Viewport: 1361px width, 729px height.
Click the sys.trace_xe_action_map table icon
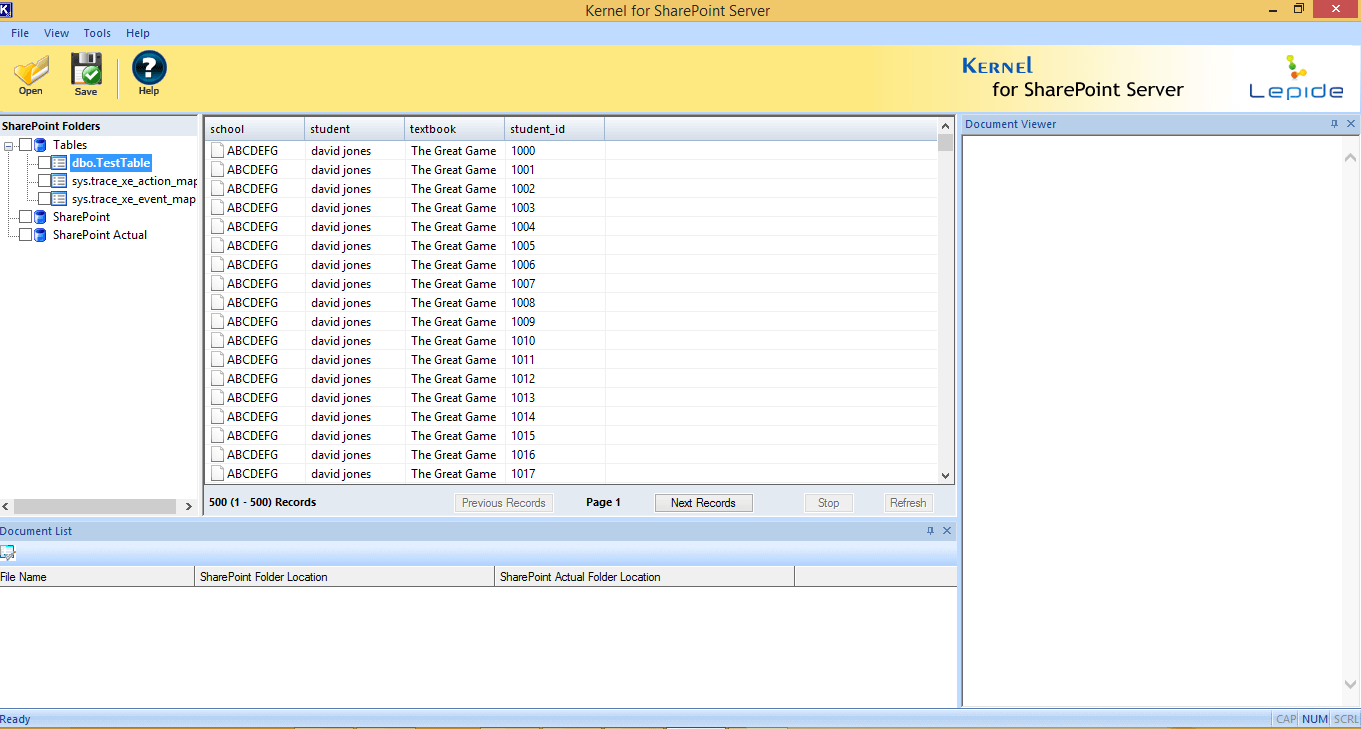coord(59,181)
